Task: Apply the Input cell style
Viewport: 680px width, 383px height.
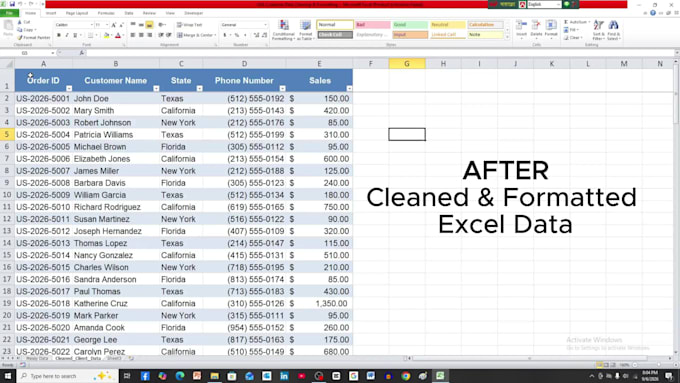Action: tap(410, 34)
